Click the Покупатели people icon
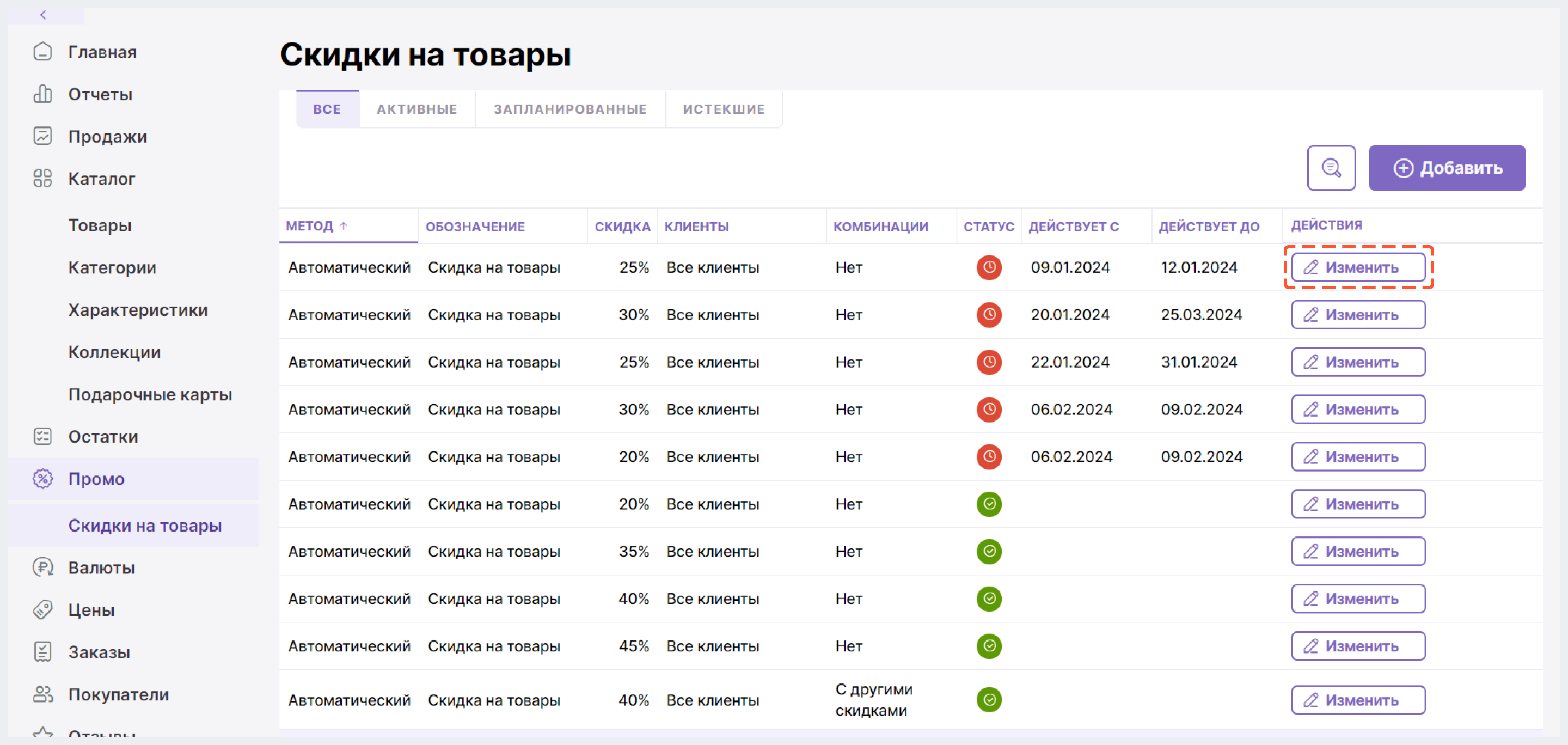This screenshot has height=745, width=1568. coord(42,694)
